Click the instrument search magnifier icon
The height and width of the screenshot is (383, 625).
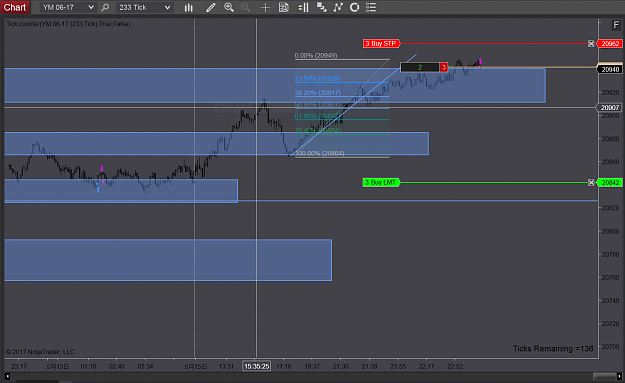(105, 7)
